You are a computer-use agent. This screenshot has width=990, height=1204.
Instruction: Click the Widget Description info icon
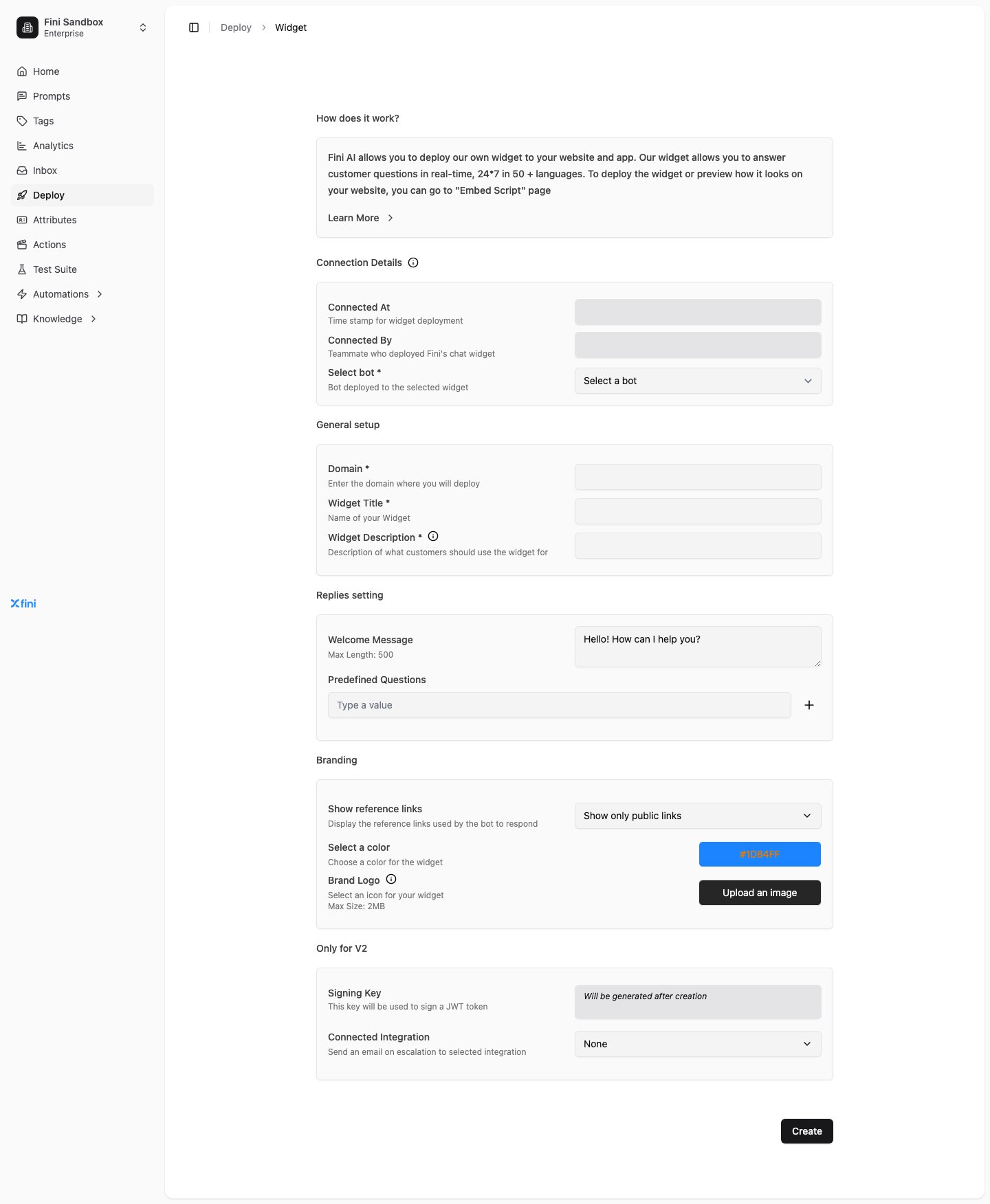pos(433,536)
